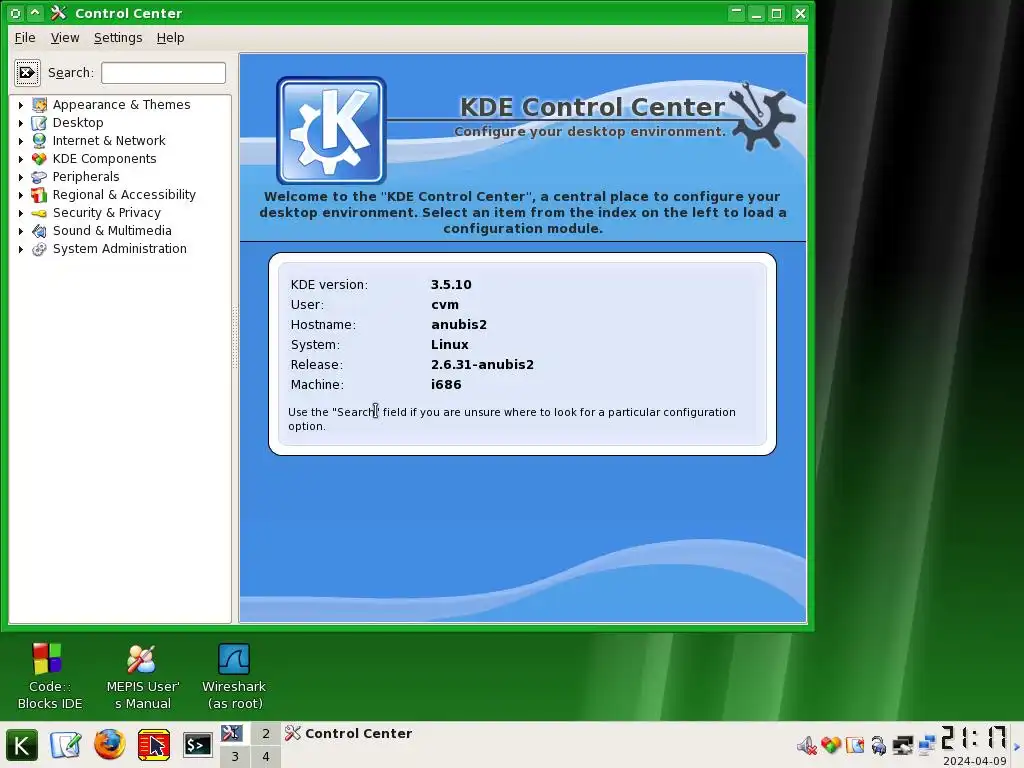The image size is (1024, 768).
Task: Launch Firefox from the taskbar
Action: click(110, 745)
